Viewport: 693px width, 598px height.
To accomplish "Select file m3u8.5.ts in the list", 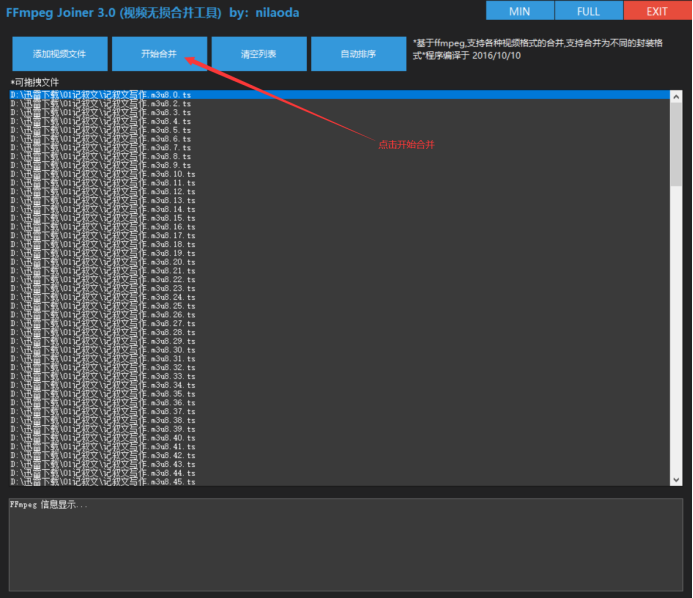I will (339, 130).
